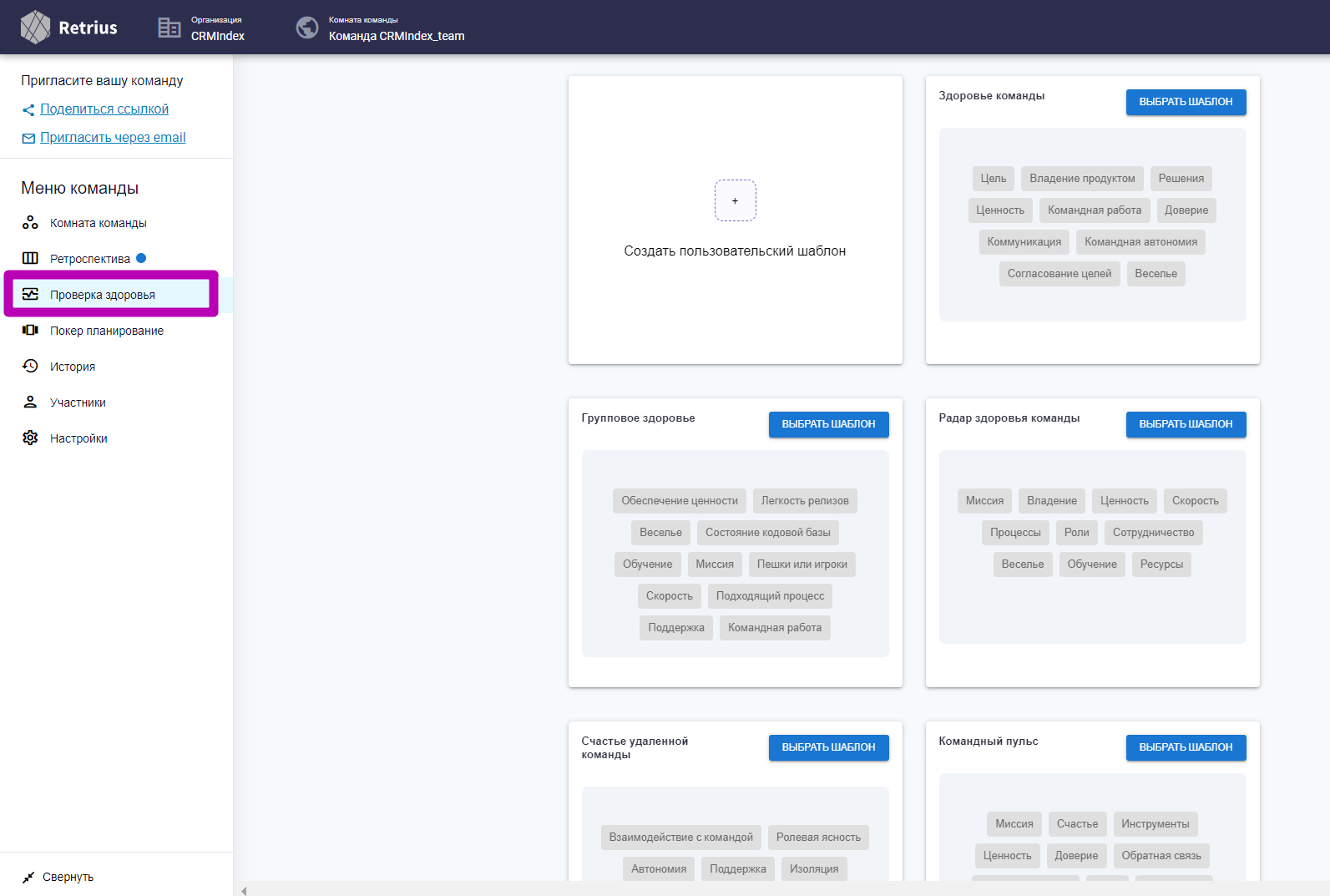Screen dimensions: 1330x896
Task: Click Свернуть to collapse the sidebar
Action: (x=68, y=877)
